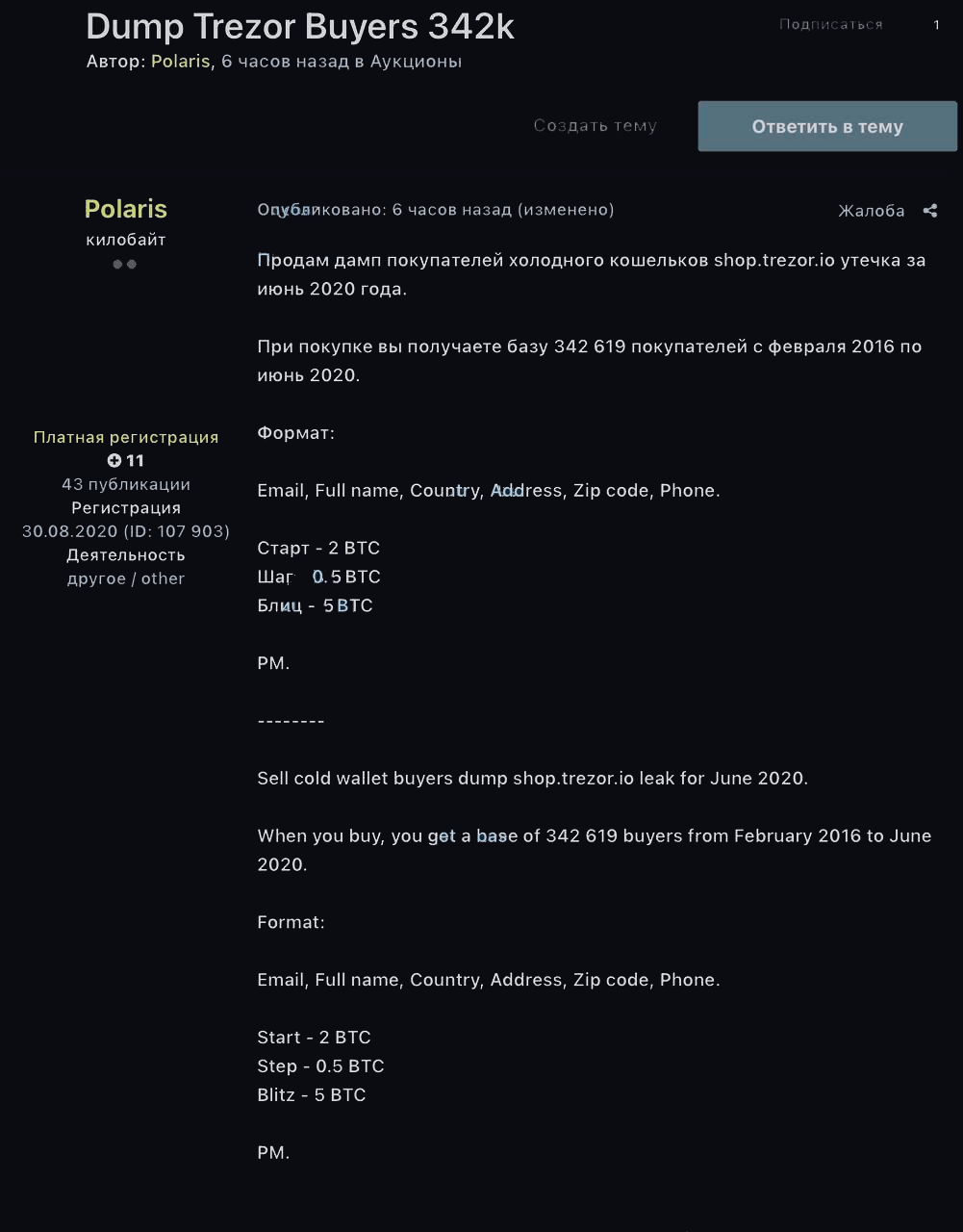Click the Опубликовано: 6 часов назад timestamp
This screenshot has width=963, height=1232.
(385, 209)
